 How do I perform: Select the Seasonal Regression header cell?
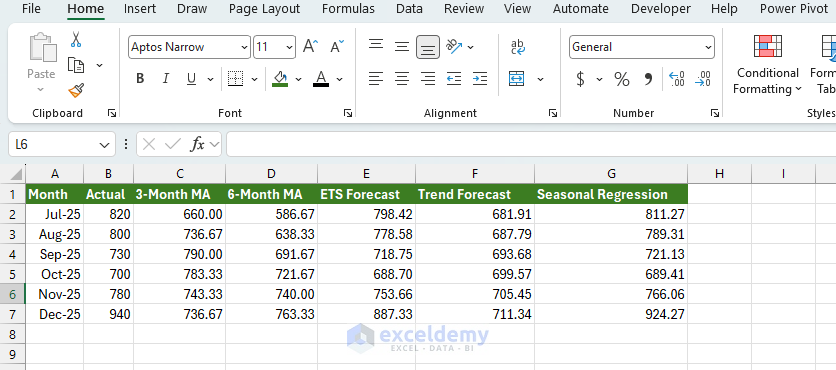click(611, 194)
